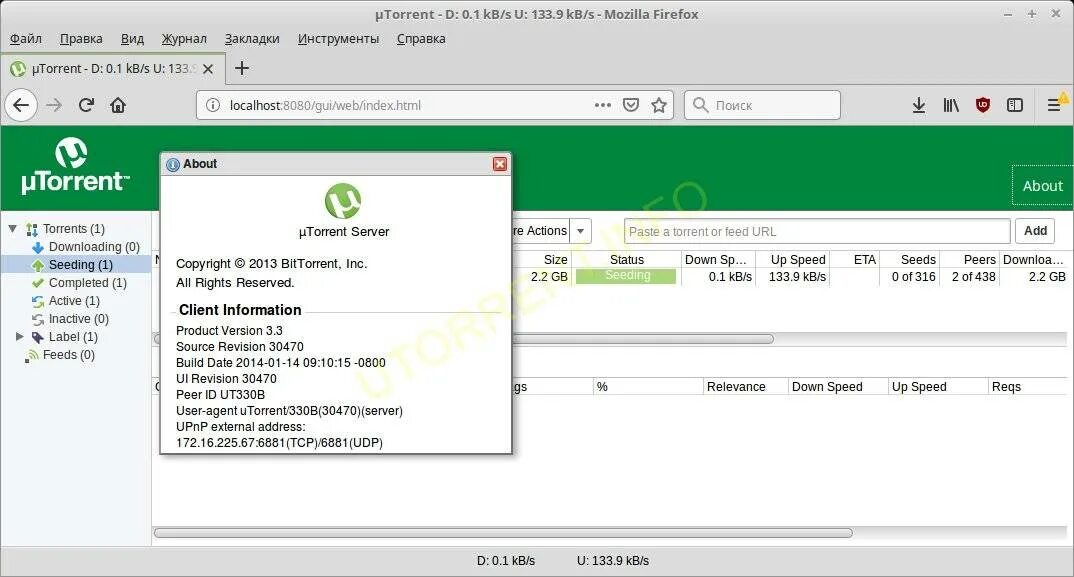Click the Add torrent button

pos(1035,231)
